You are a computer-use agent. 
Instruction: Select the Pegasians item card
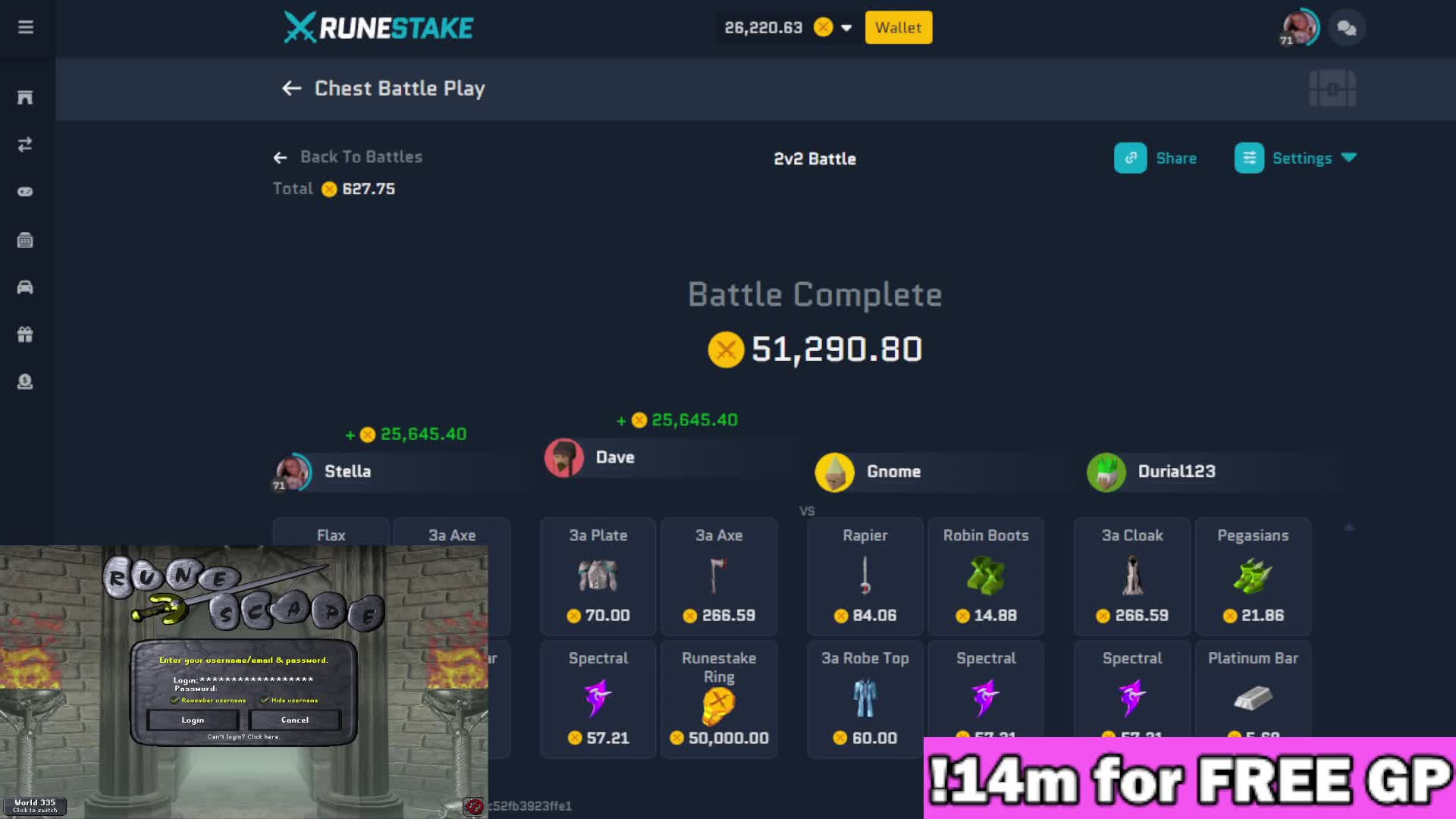[x=1253, y=576]
